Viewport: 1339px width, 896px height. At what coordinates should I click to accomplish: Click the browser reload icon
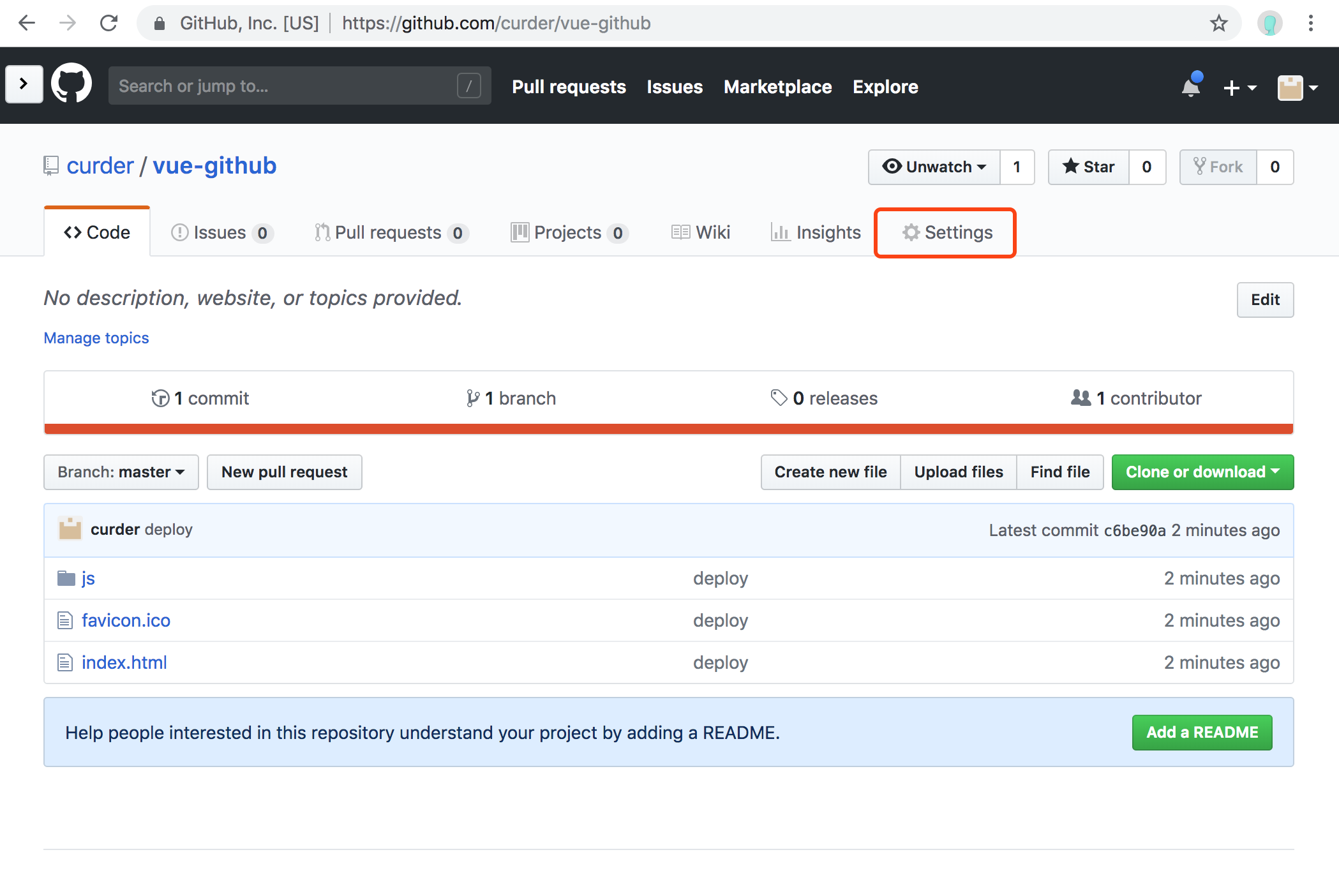tap(109, 24)
